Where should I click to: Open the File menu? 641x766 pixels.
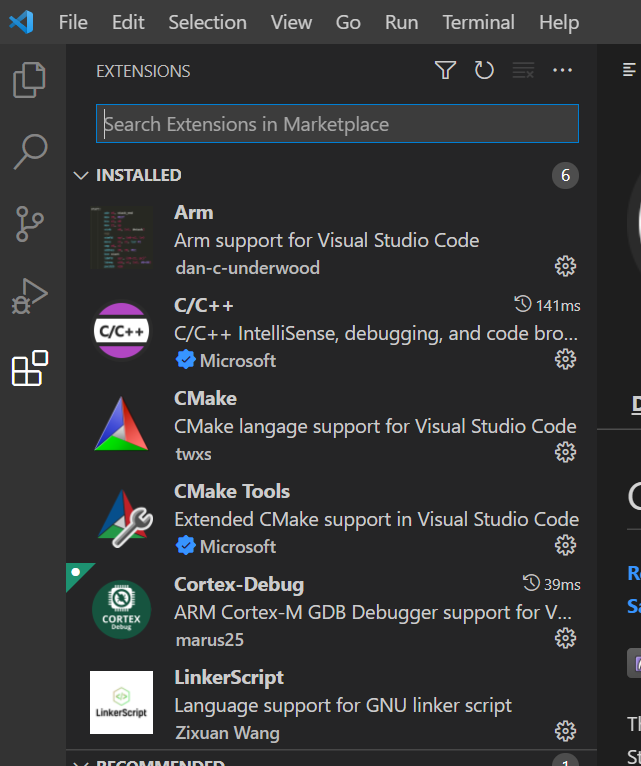[x=73, y=22]
